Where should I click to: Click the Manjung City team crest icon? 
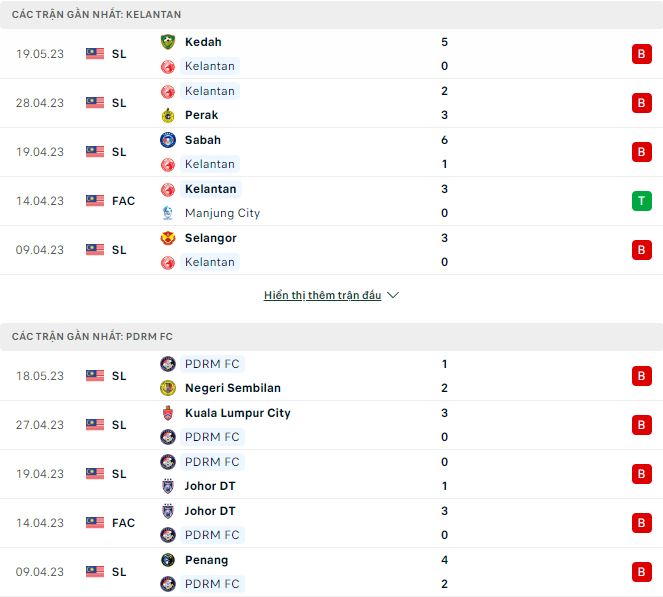167,213
